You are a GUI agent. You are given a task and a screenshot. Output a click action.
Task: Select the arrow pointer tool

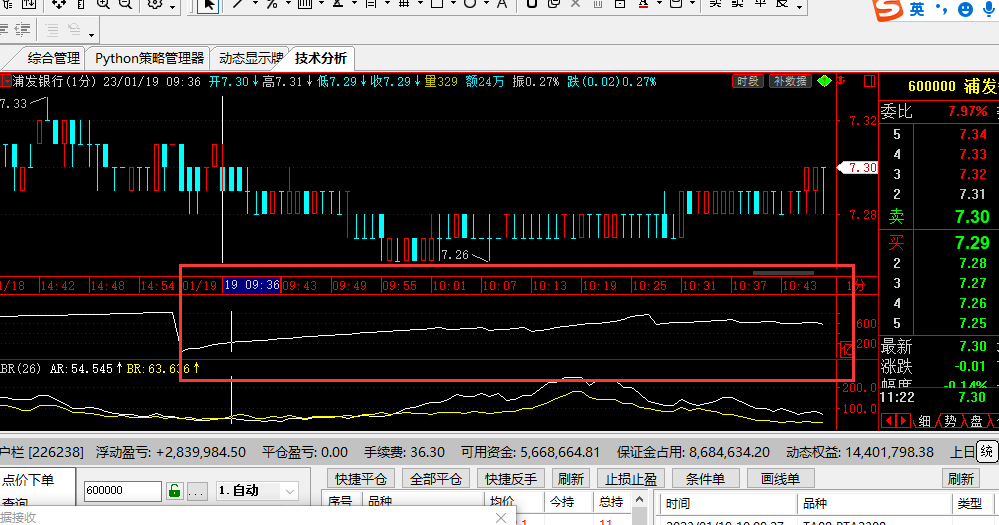click(x=208, y=5)
